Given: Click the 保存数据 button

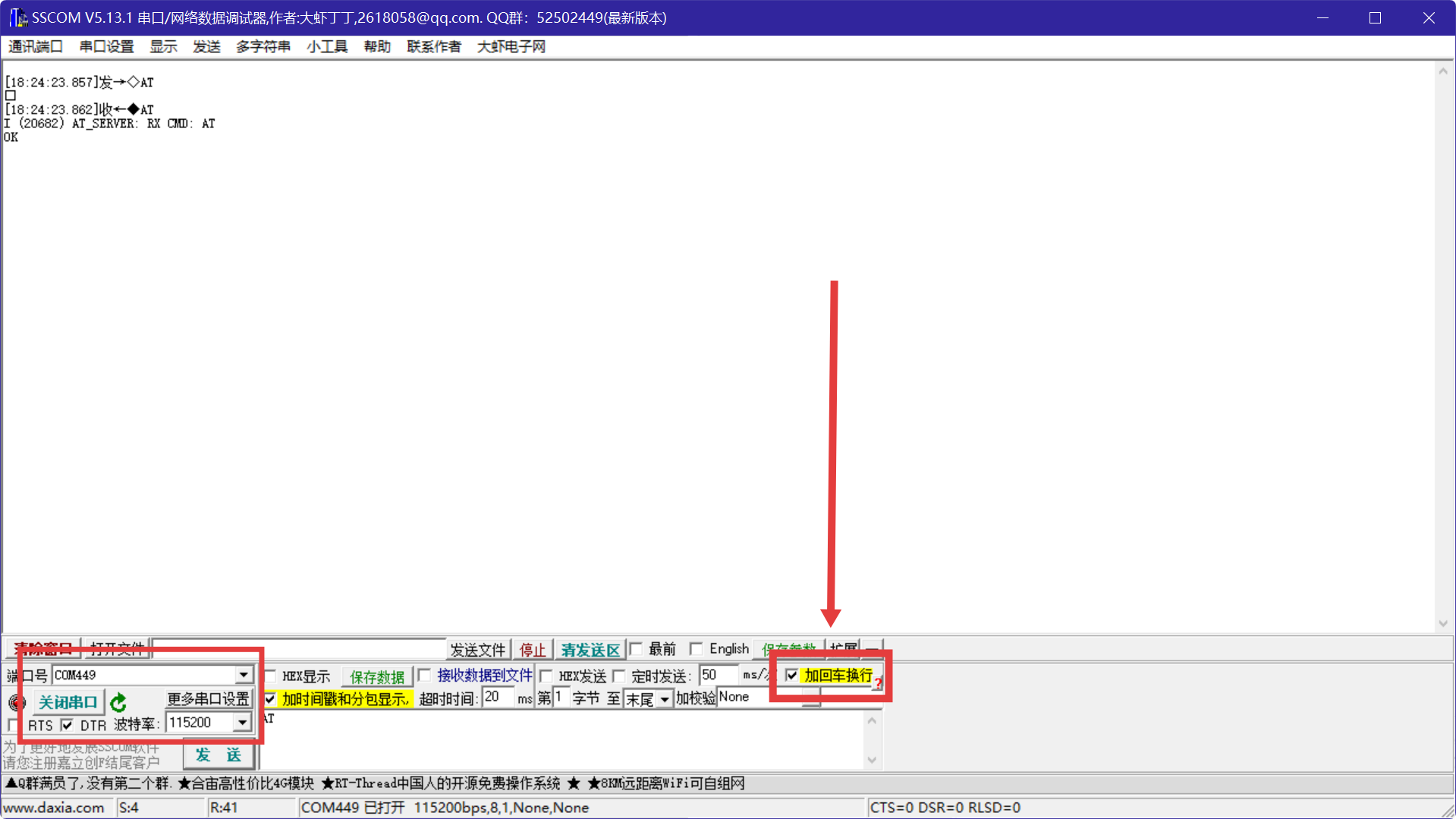Looking at the screenshot, I should pos(376,676).
